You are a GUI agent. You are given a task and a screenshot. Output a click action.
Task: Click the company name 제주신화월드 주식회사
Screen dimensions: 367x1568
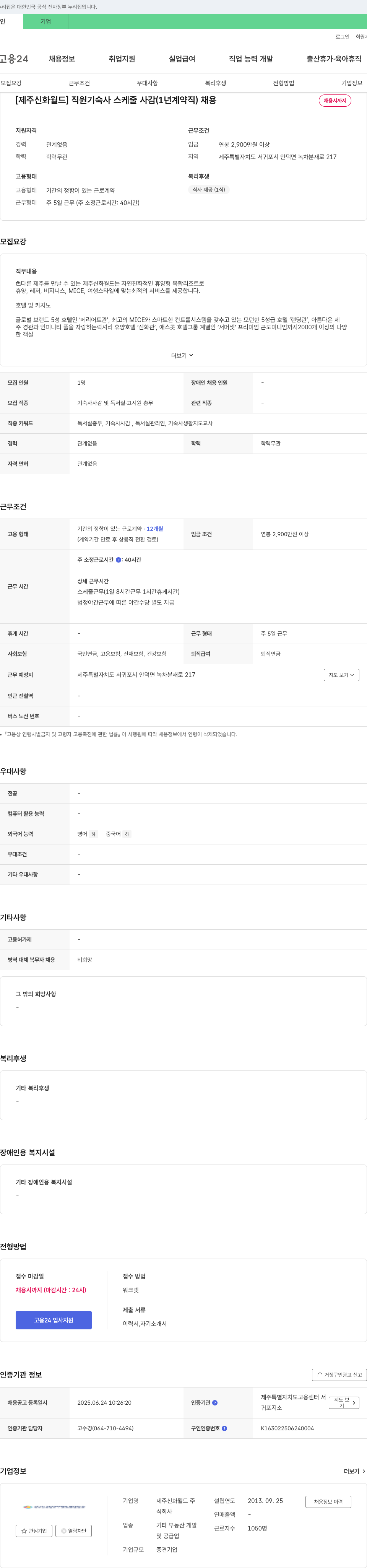click(176, 1506)
